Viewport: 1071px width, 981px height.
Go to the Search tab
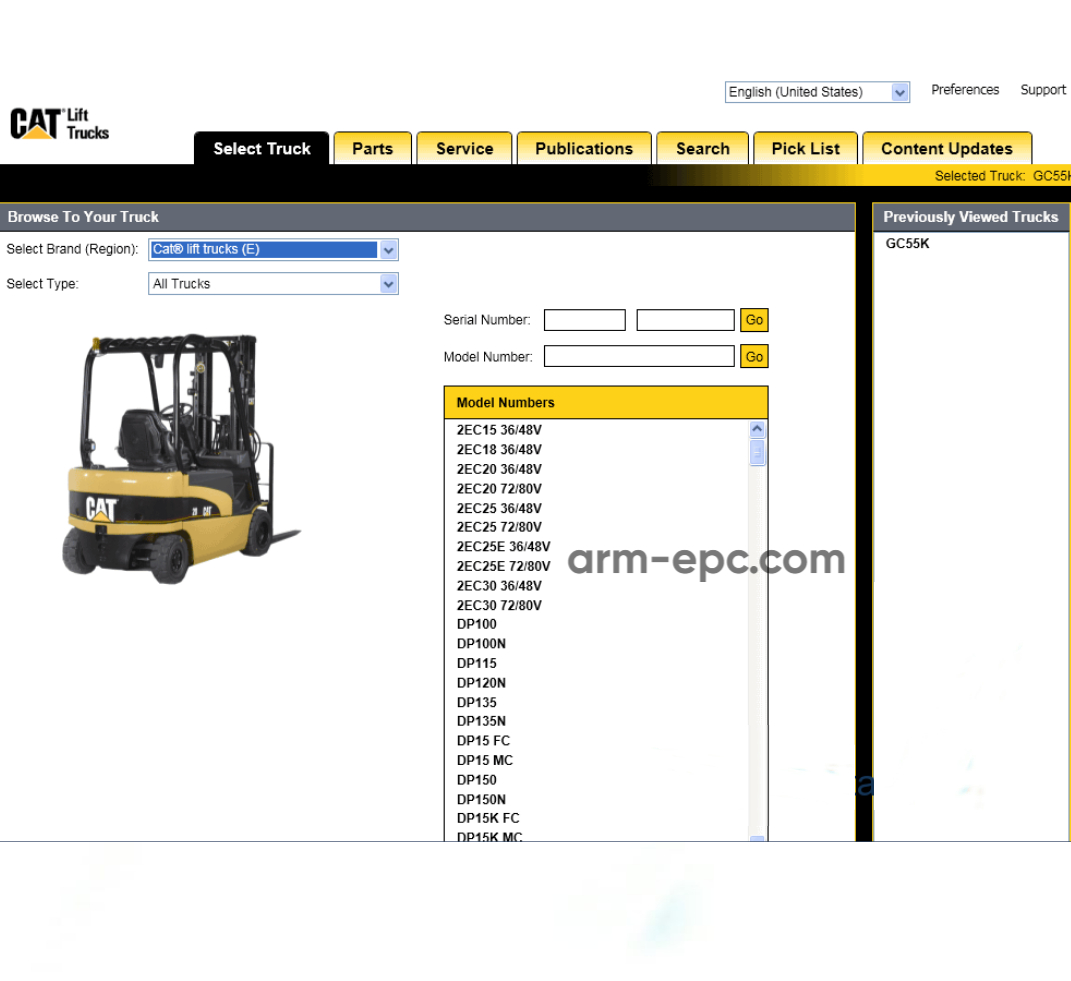tap(702, 148)
